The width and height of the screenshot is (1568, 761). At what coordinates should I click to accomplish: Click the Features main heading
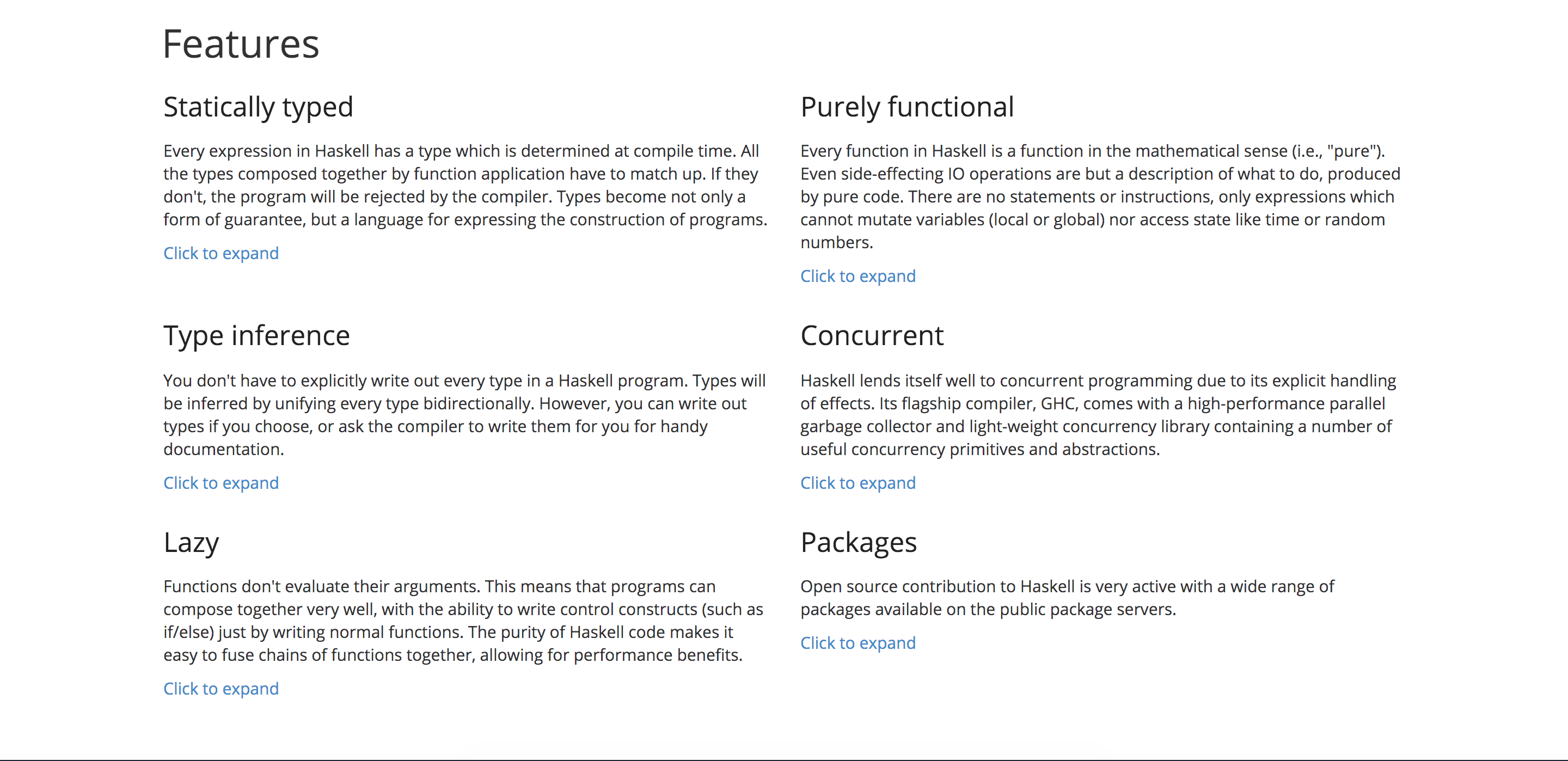tap(241, 44)
